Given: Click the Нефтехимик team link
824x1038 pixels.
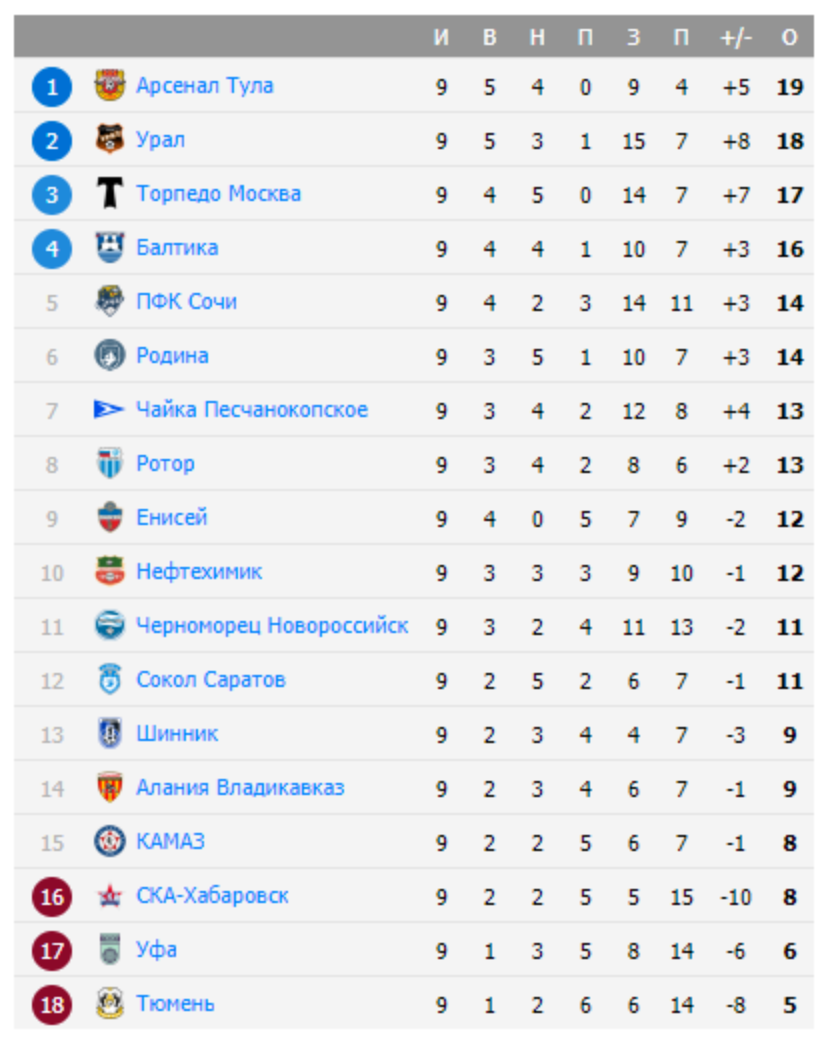Looking at the screenshot, I should (199, 572).
